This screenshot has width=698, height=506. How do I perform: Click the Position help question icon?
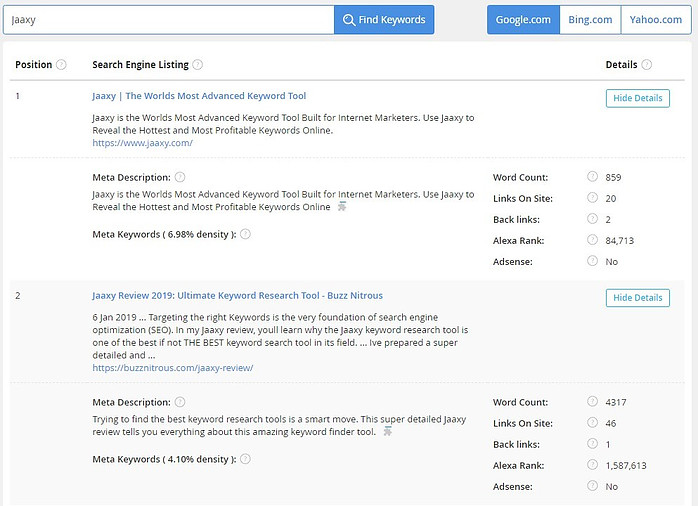click(61, 65)
